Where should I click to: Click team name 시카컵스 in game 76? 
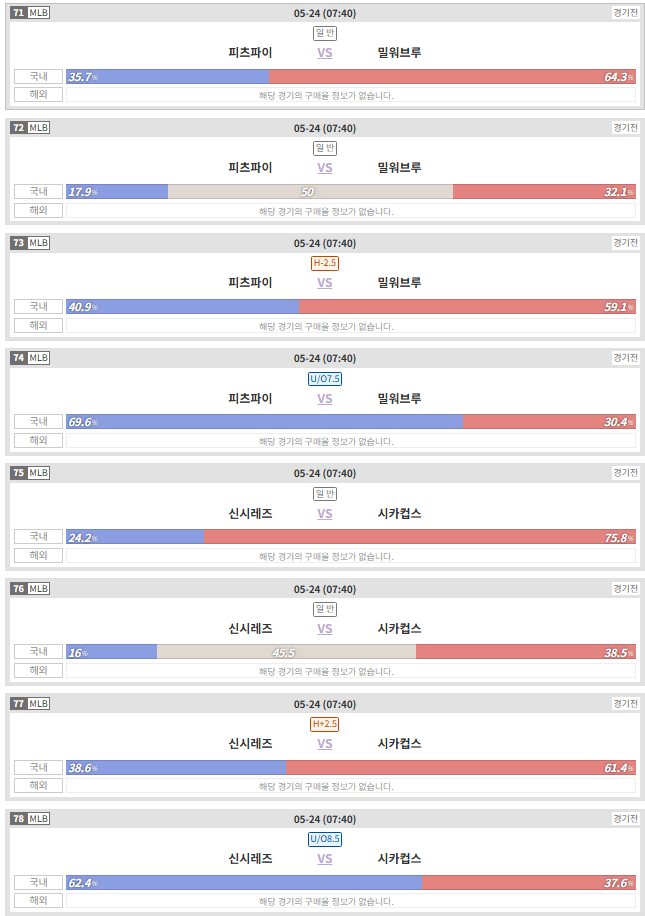tap(400, 629)
